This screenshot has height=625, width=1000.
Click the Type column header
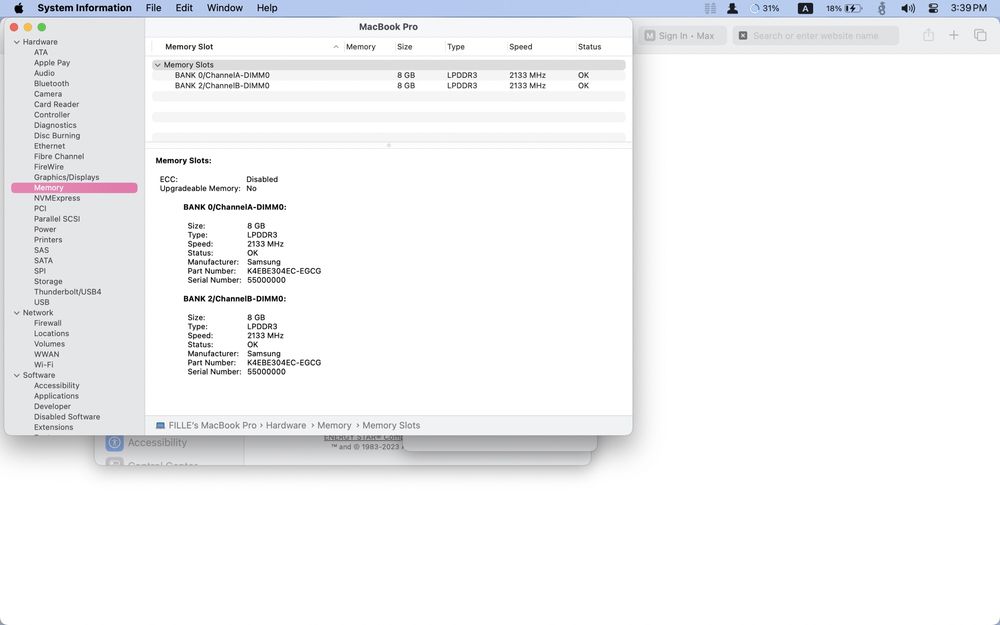[455, 47]
